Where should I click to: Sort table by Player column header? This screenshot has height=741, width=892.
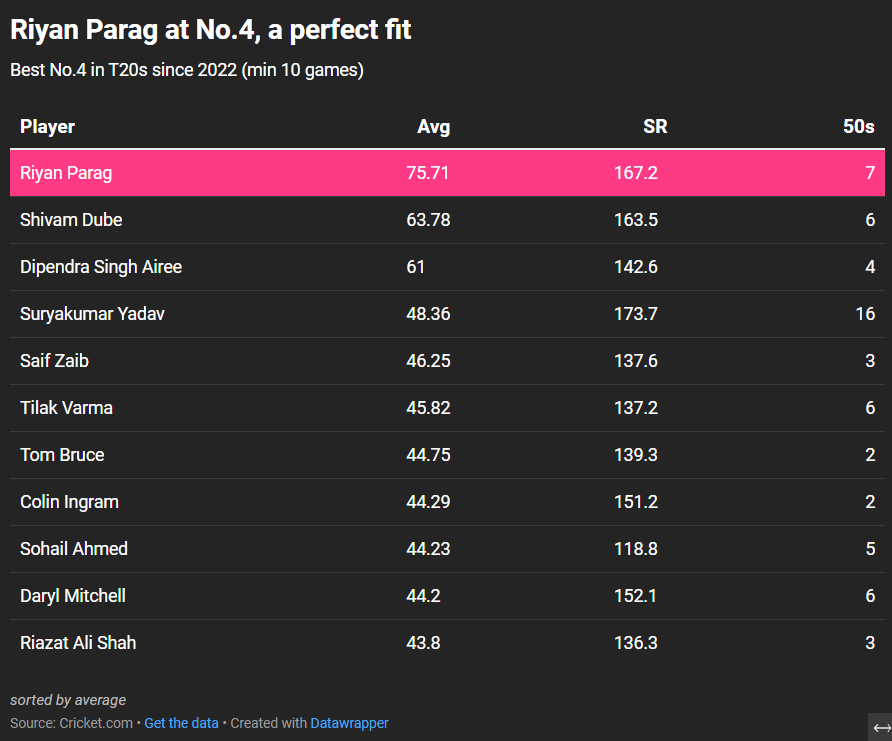[x=47, y=127]
